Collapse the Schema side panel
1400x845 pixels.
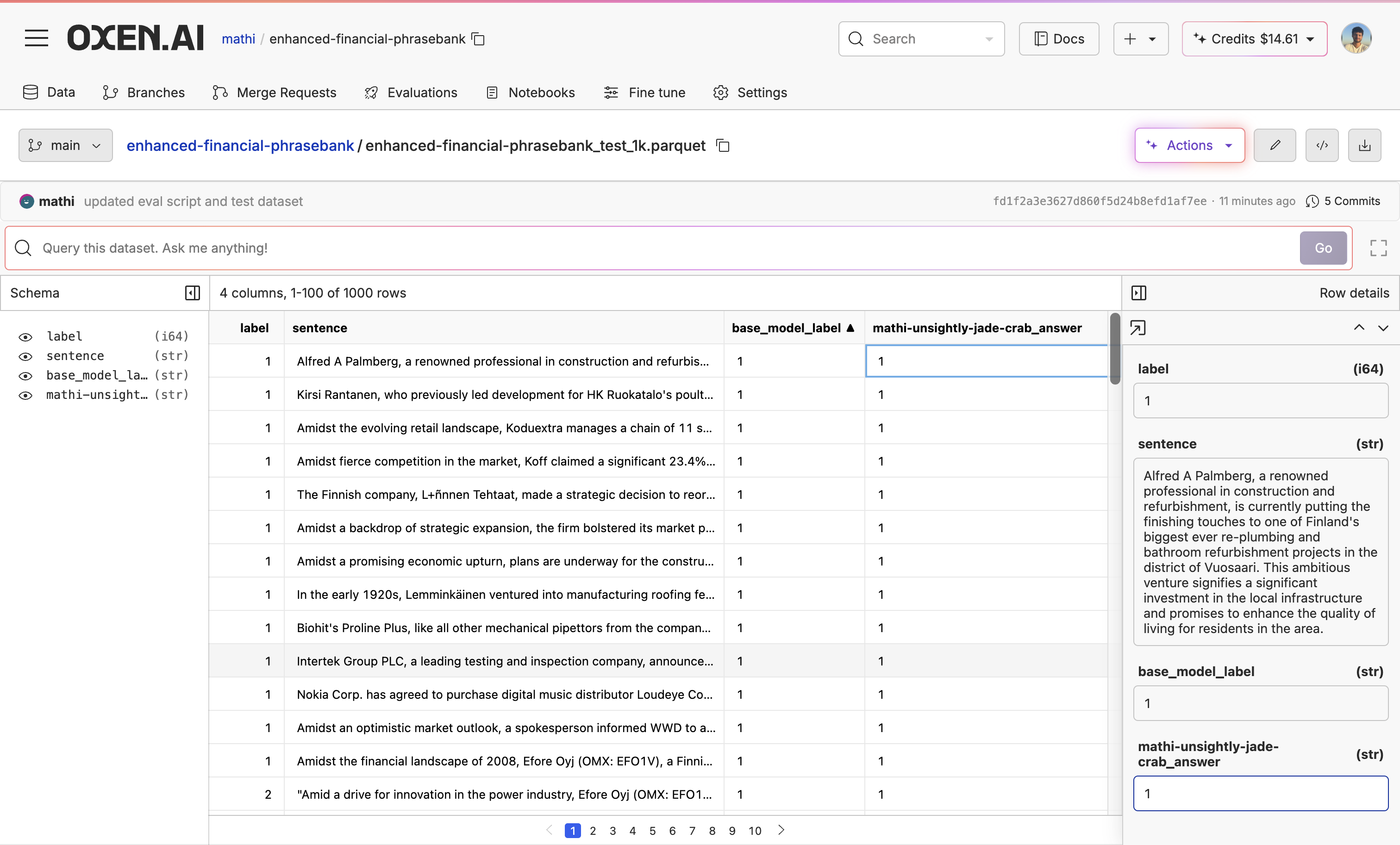click(x=192, y=293)
